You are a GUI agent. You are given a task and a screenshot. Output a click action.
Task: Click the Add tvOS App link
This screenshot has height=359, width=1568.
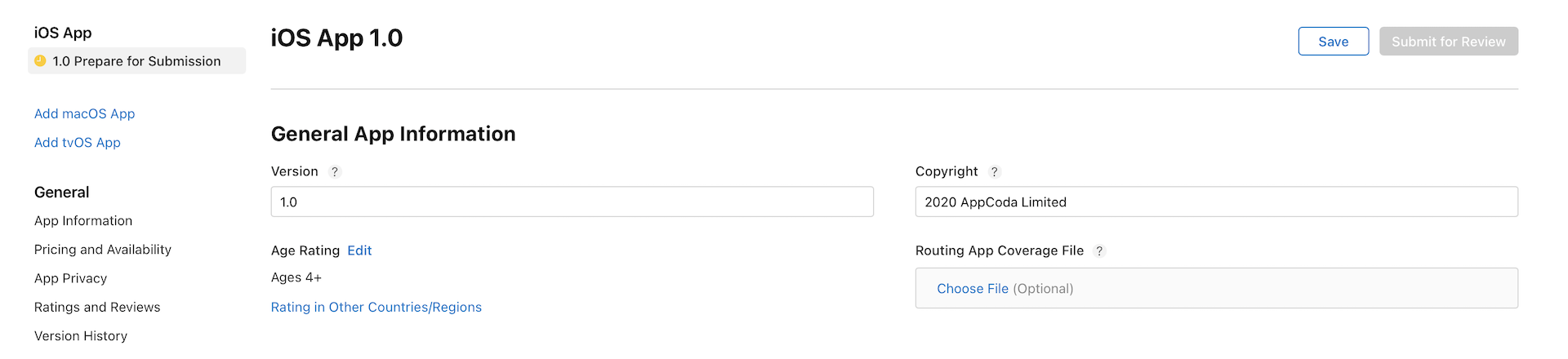pos(77,143)
